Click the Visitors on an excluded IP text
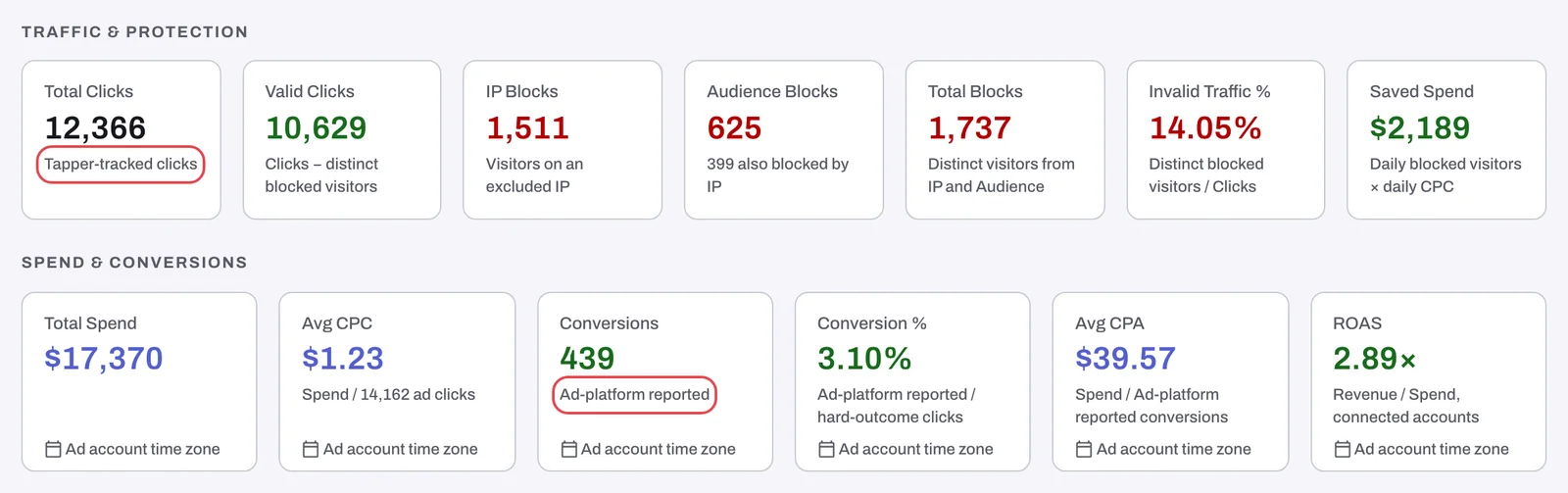This screenshot has width=1568, height=493. pos(534,174)
